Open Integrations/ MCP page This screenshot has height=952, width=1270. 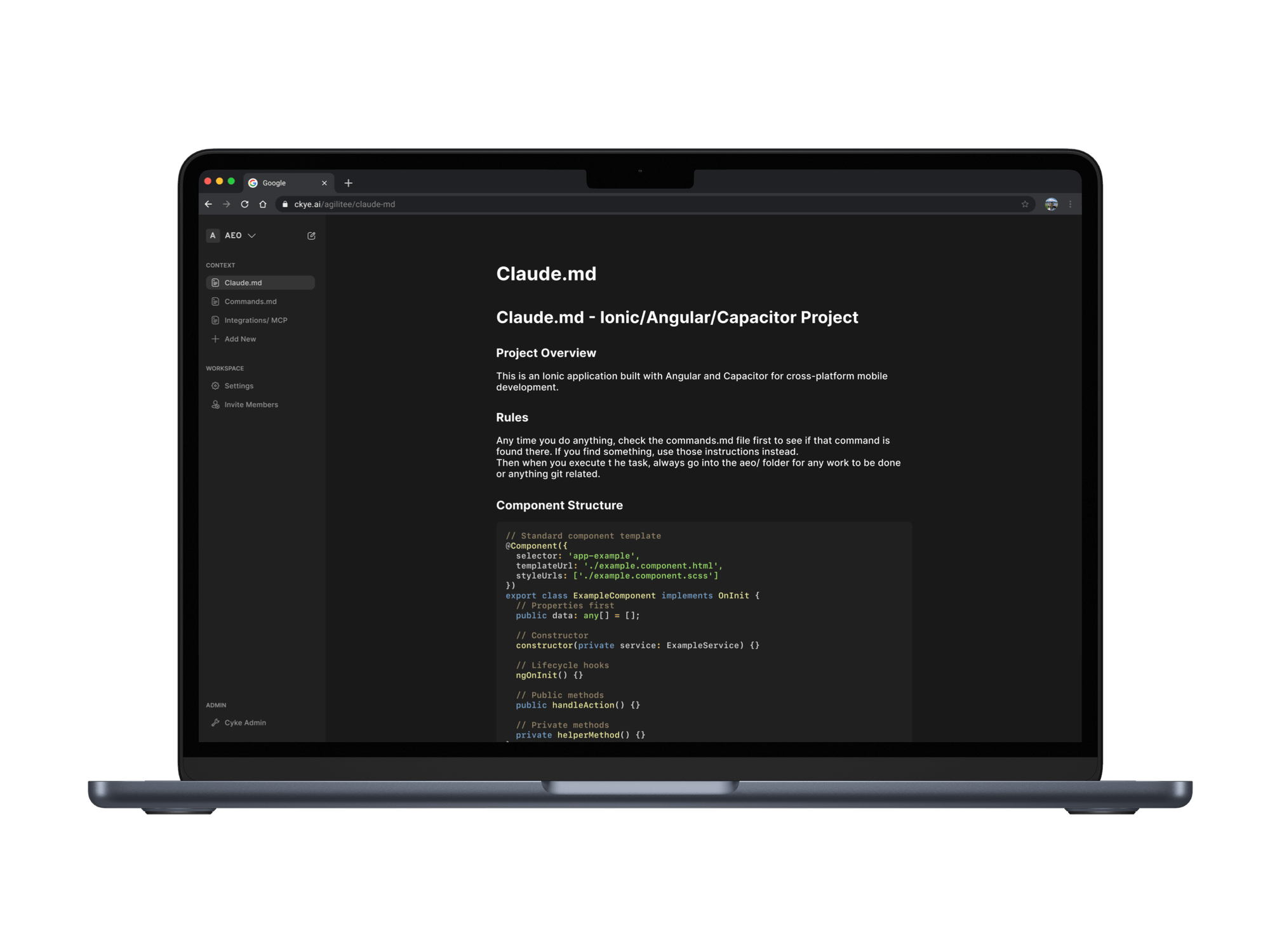coord(255,320)
